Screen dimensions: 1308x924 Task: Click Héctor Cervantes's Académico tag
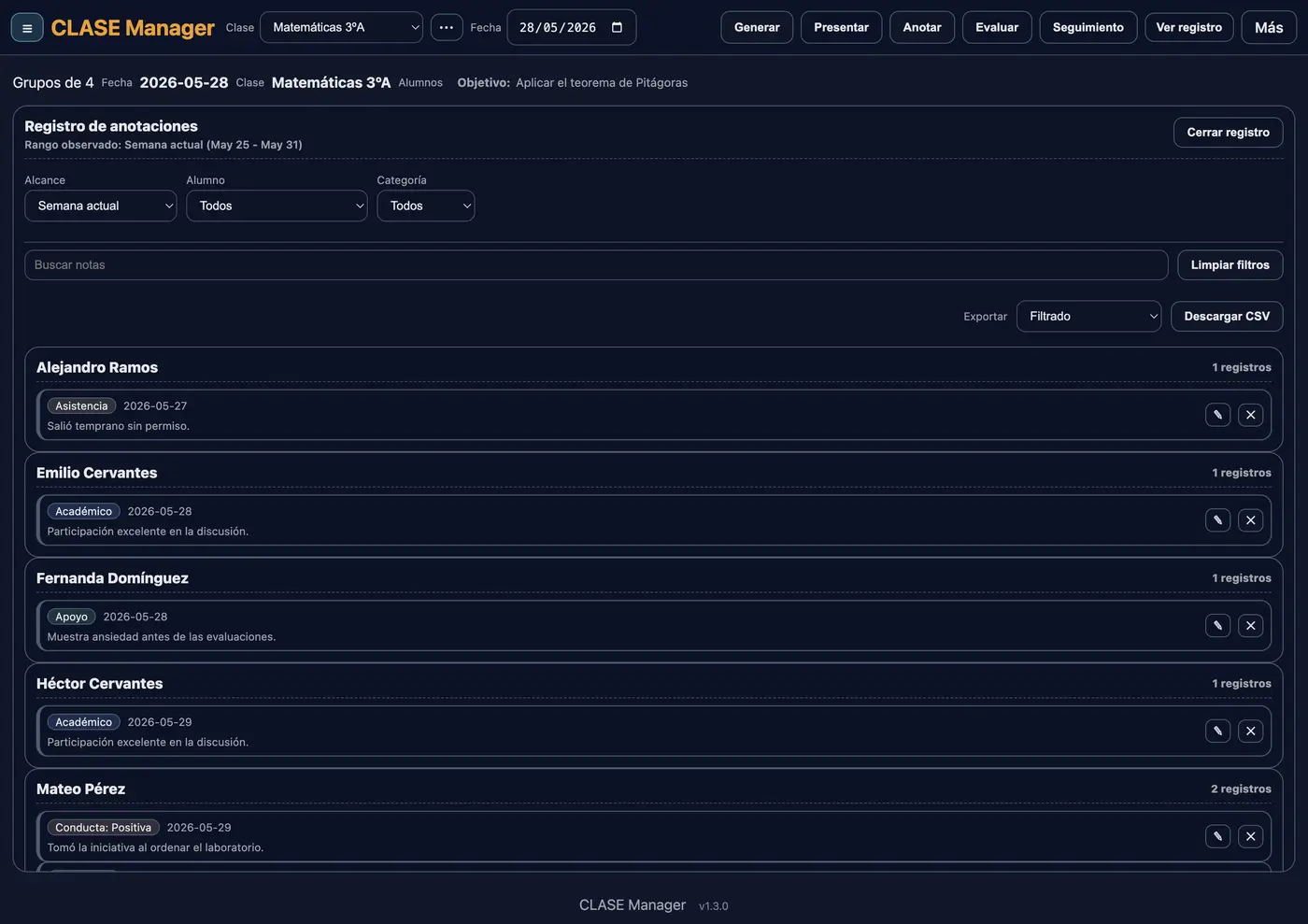pos(83,722)
